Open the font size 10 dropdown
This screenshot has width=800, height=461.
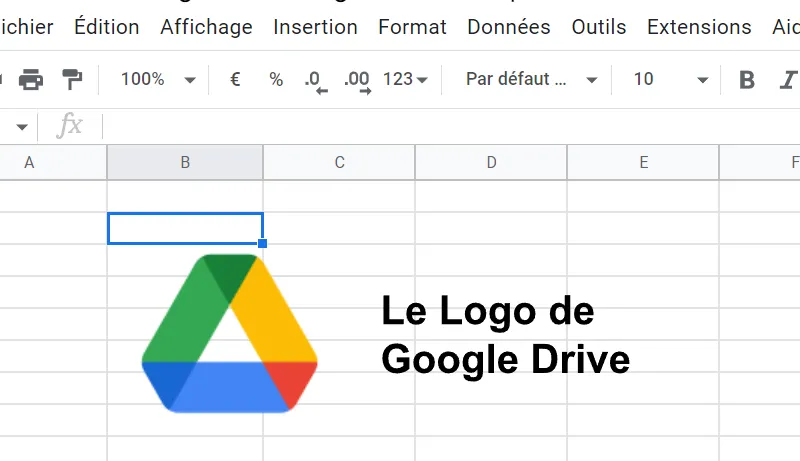point(670,79)
